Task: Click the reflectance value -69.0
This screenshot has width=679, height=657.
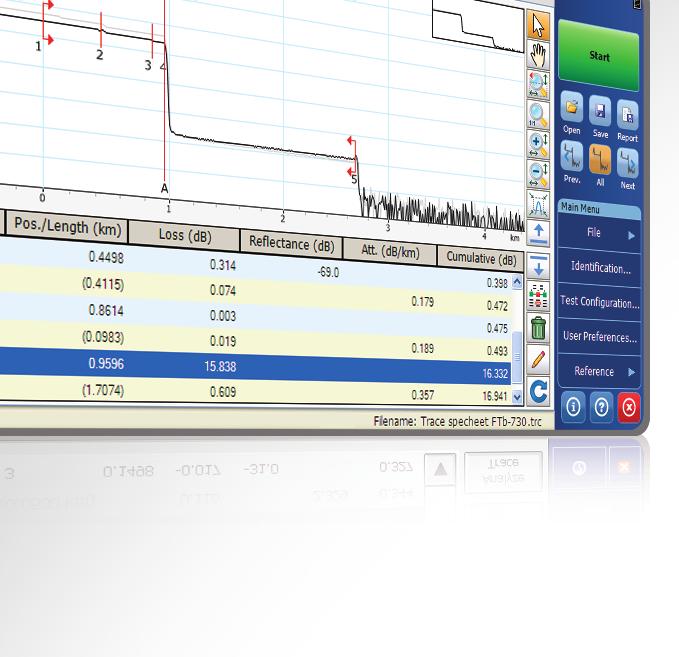Action: click(328, 272)
